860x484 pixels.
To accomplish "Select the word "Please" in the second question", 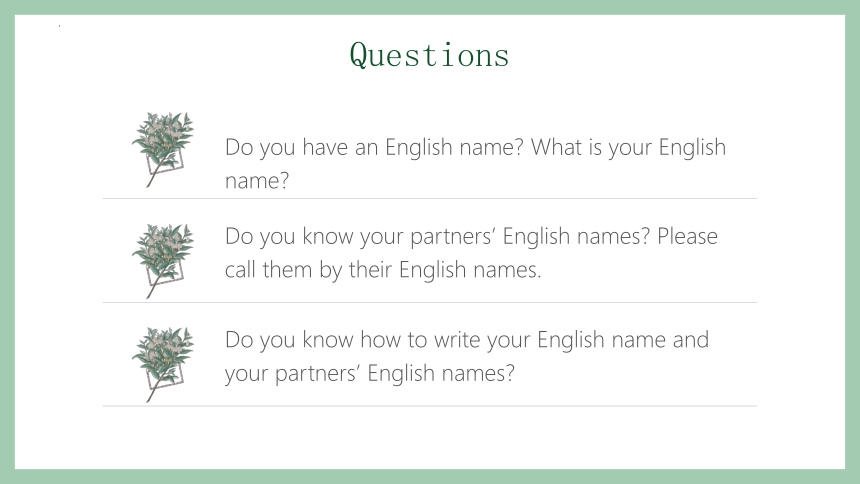I will [687, 236].
